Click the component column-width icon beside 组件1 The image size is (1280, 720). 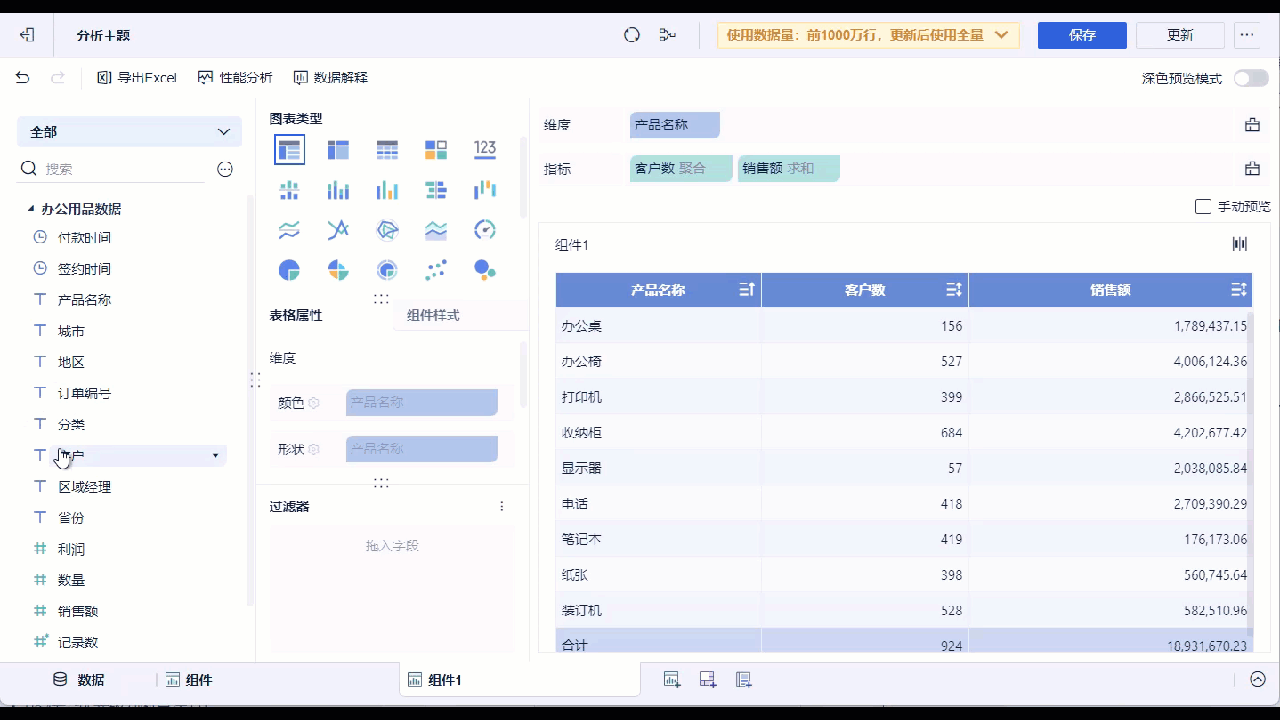tap(1240, 244)
